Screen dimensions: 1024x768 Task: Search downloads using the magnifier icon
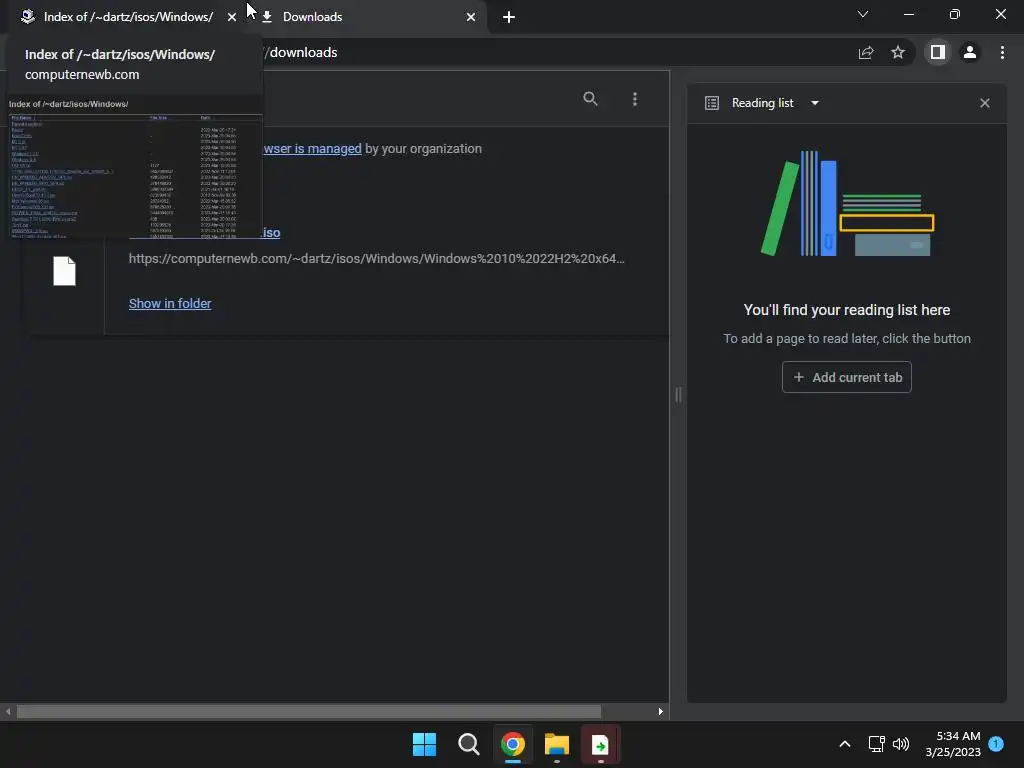590,99
